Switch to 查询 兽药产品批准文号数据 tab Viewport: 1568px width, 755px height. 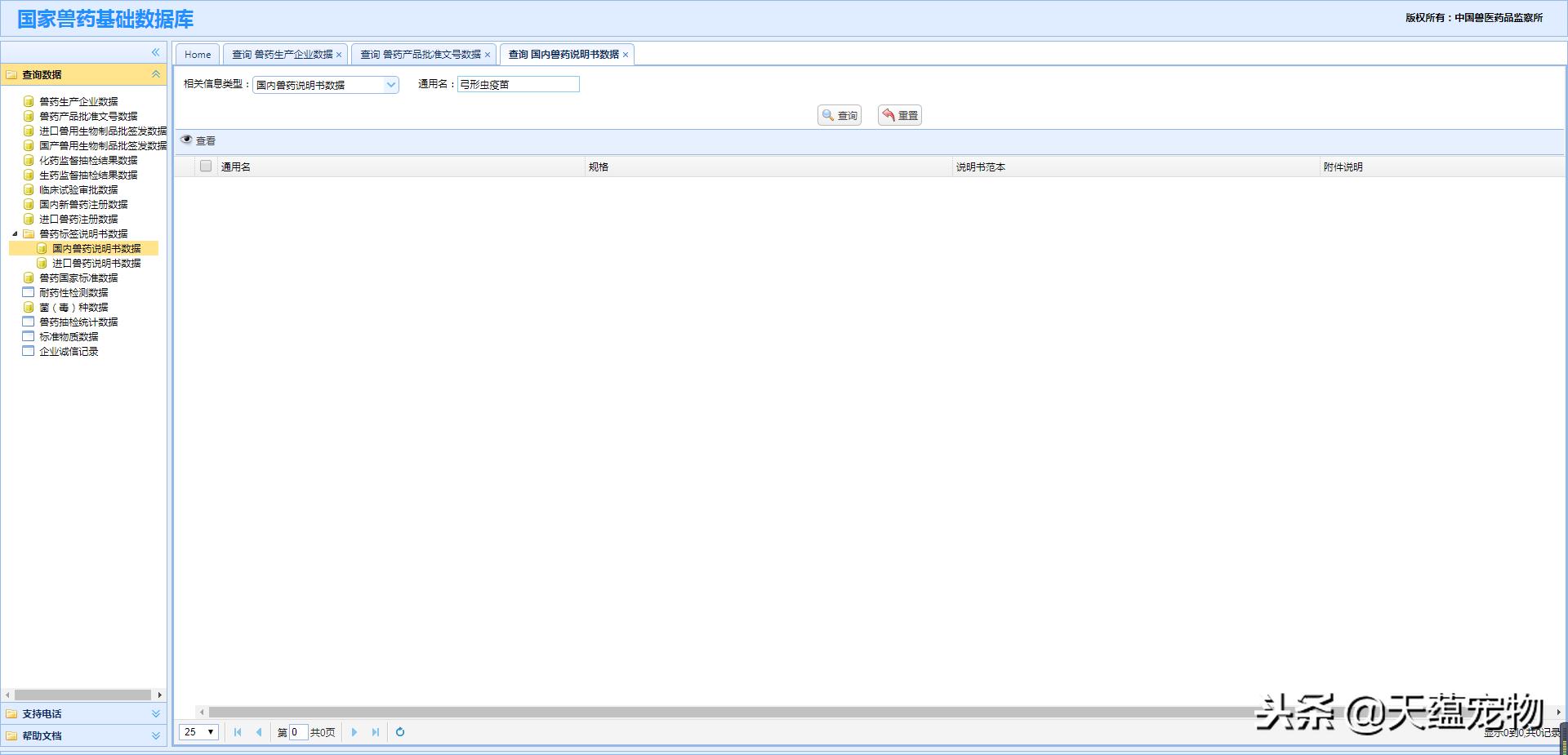coord(421,55)
